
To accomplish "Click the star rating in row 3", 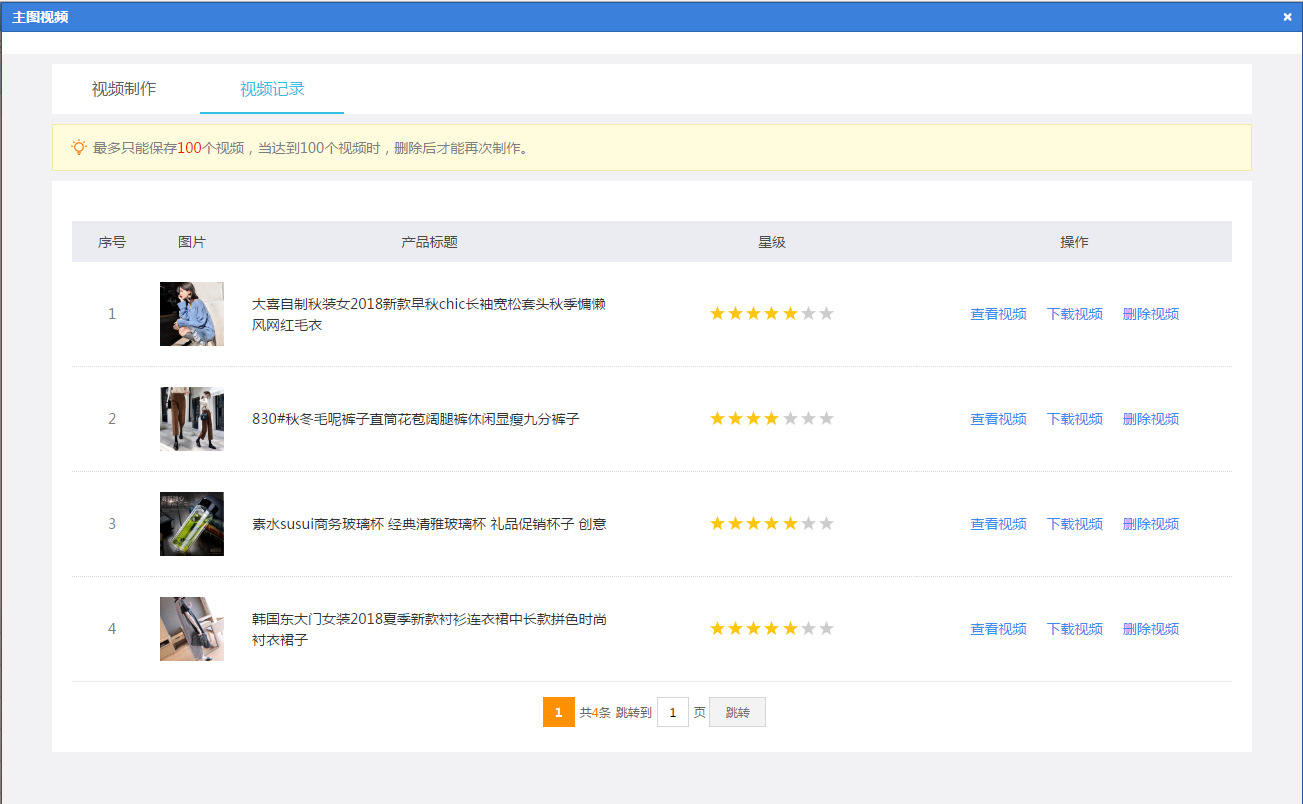I will point(771,524).
